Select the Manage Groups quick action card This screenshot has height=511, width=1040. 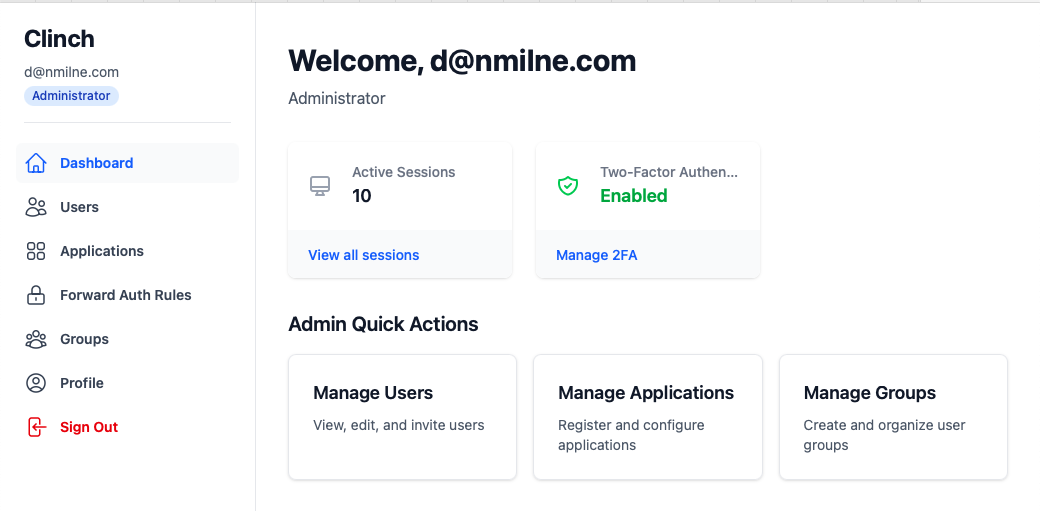point(893,416)
